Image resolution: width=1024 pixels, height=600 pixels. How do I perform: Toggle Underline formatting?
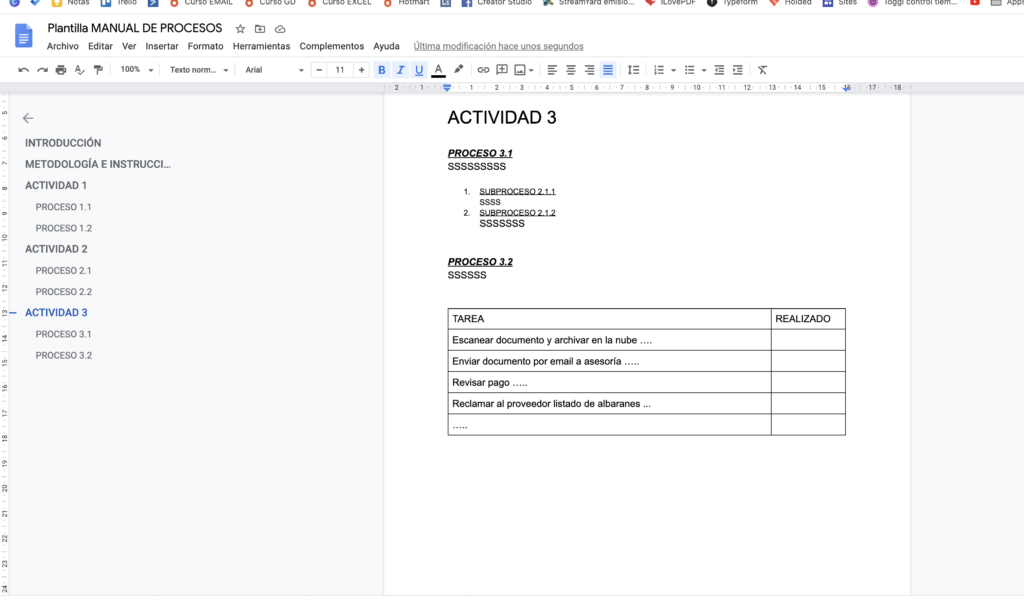tap(419, 70)
